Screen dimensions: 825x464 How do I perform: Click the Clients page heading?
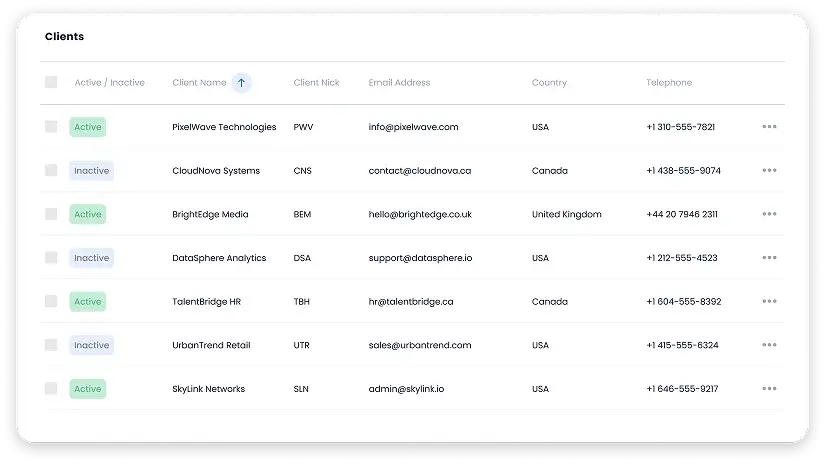64,36
